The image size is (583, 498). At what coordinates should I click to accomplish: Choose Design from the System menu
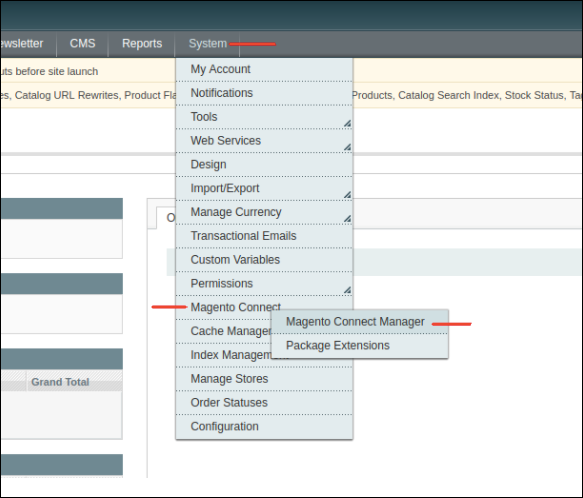coord(264,165)
